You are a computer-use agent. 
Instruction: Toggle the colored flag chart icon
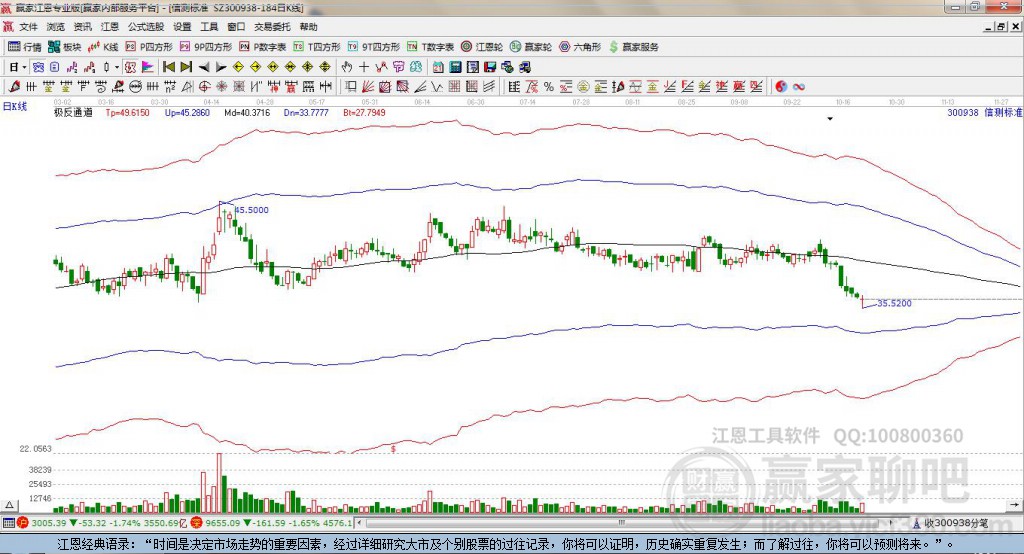click(148, 67)
